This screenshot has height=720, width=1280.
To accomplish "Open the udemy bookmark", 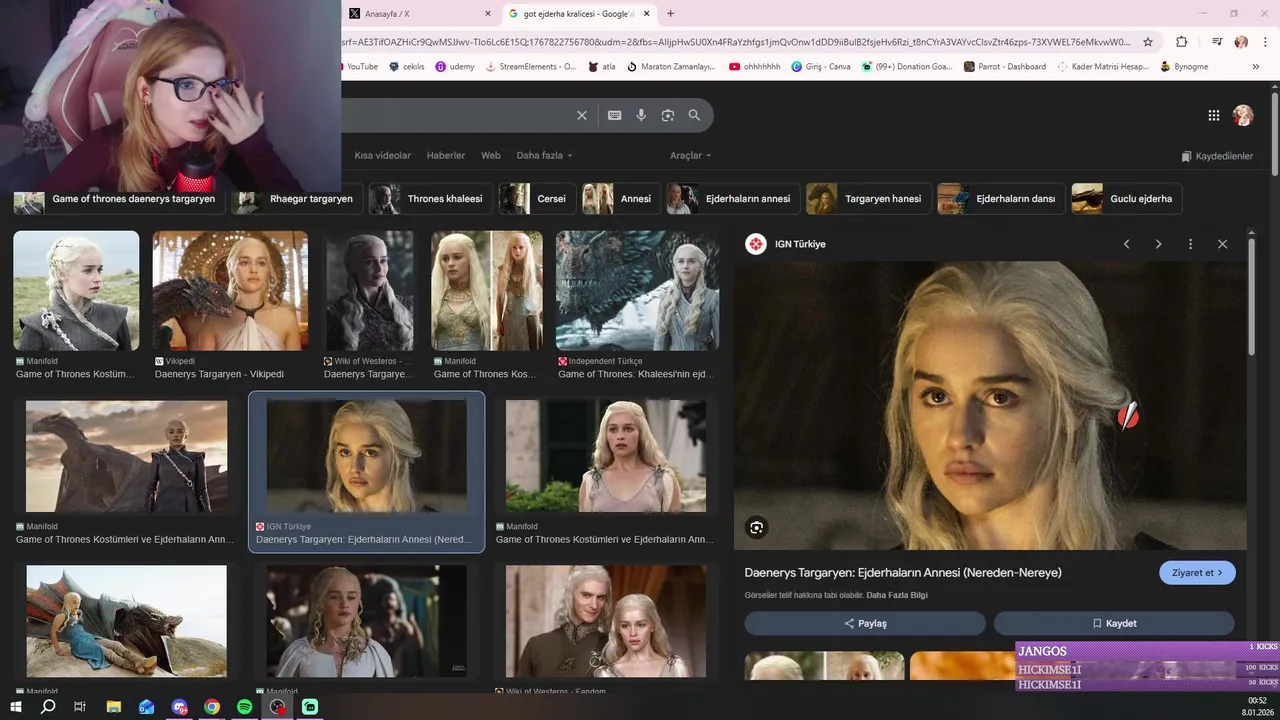I will pyautogui.click(x=455, y=67).
